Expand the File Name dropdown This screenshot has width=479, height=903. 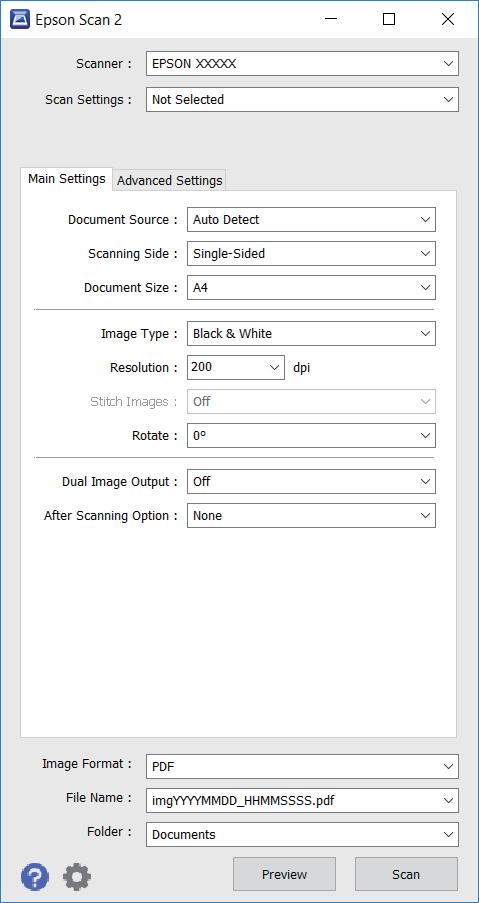click(302, 800)
